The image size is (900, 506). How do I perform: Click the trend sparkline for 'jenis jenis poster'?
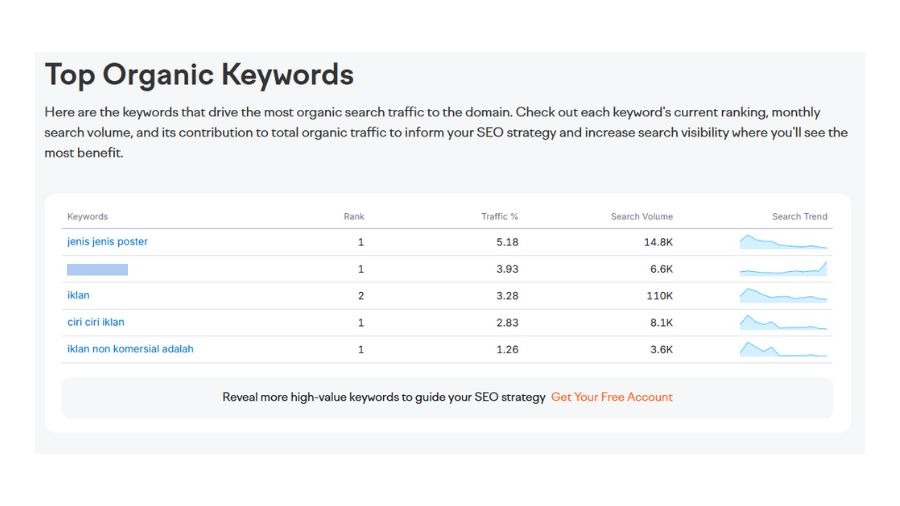pyautogui.click(x=783, y=242)
